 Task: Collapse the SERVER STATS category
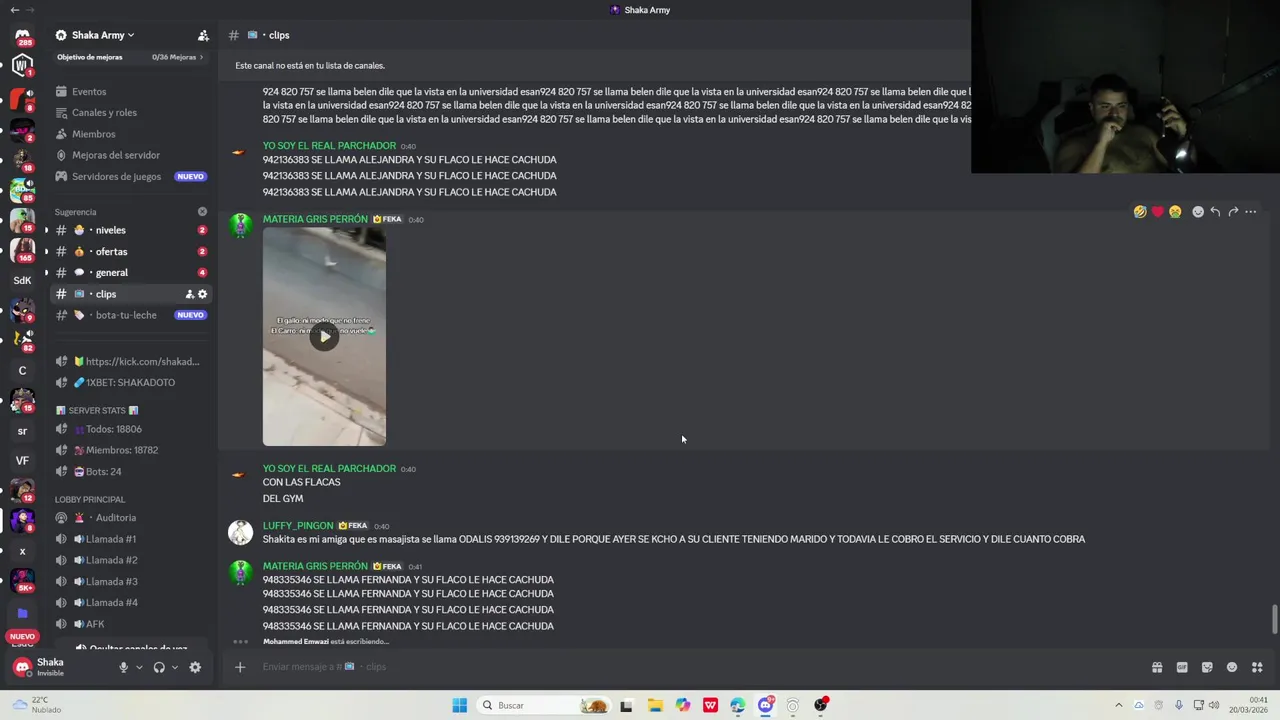97,411
